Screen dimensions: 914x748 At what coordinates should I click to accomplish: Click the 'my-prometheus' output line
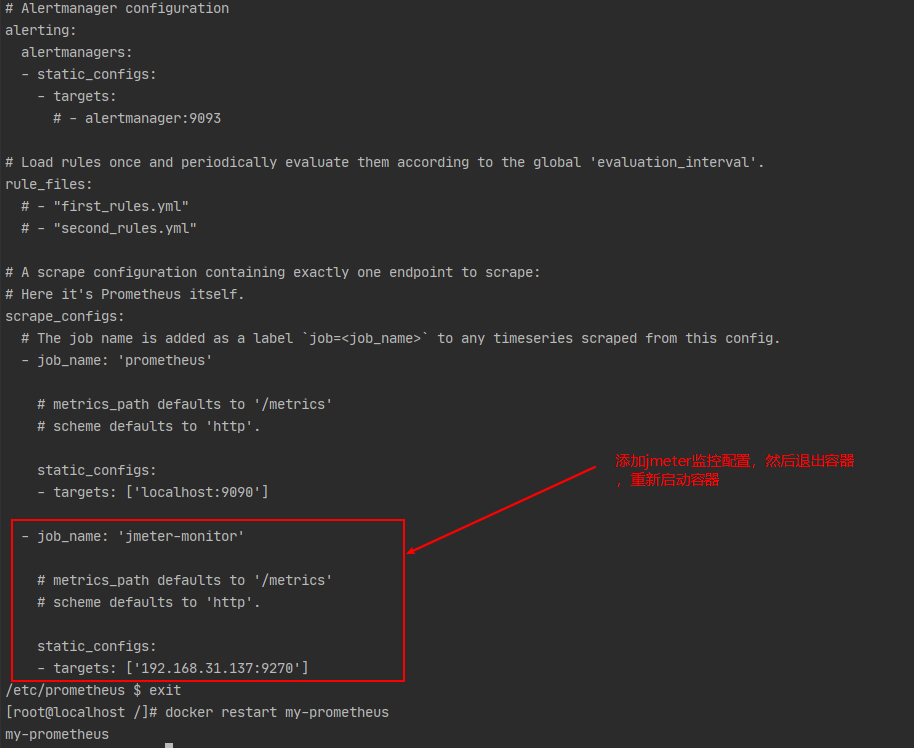click(57, 735)
